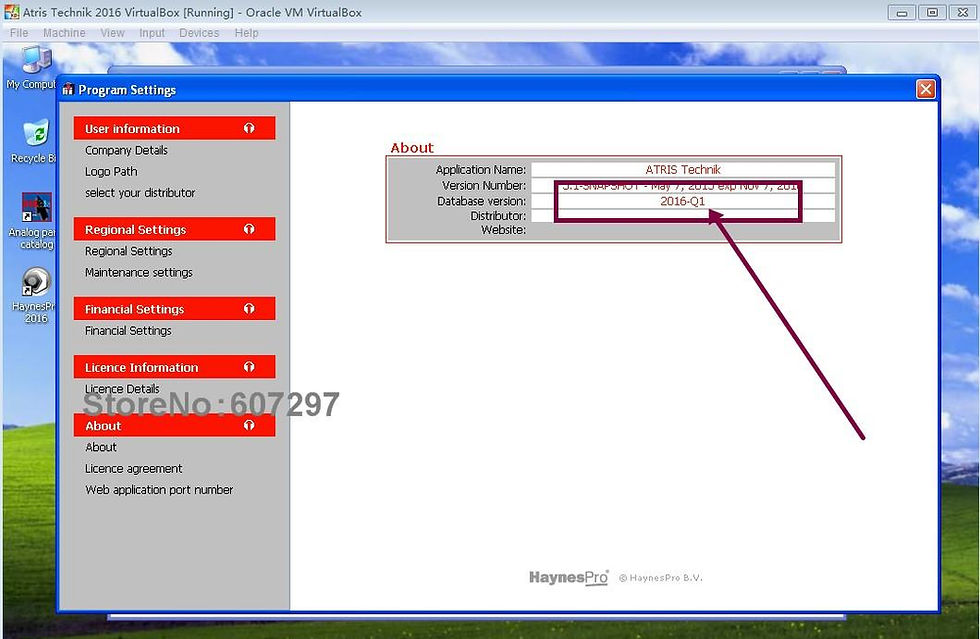Open the VirtualBox Machine menu
The height and width of the screenshot is (639, 980).
(x=64, y=33)
